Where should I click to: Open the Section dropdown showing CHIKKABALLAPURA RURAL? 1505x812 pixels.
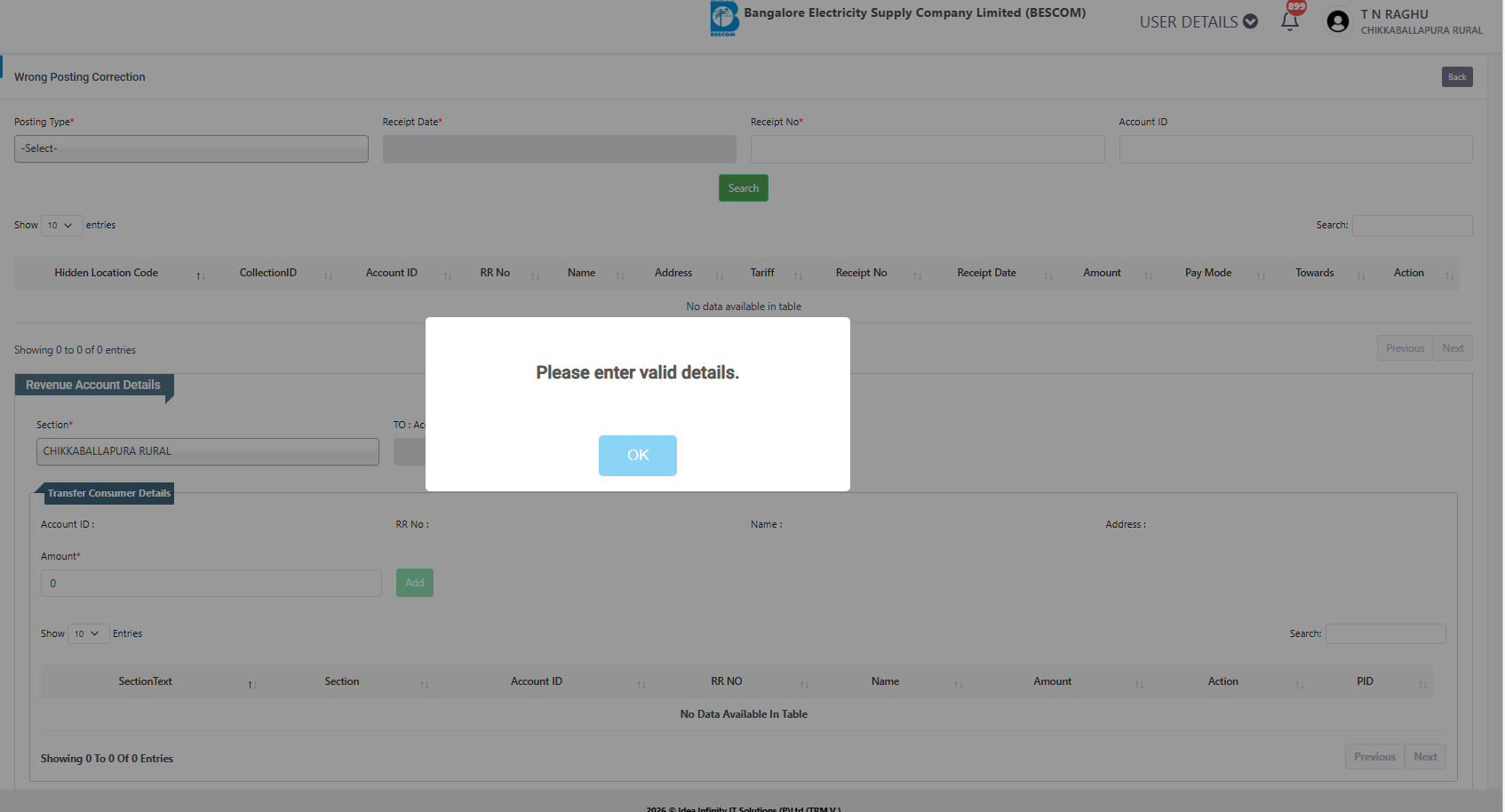pyautogui.click(x=208, y=451)
